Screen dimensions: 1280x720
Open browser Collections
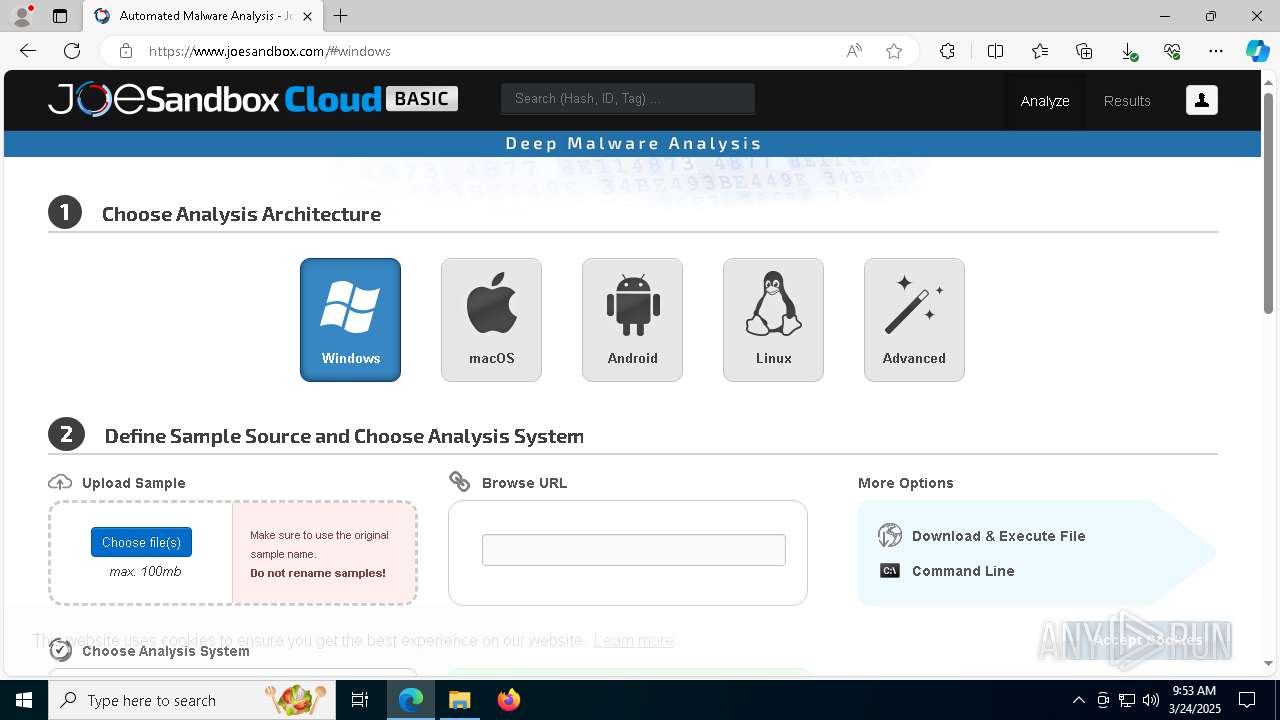pos(1084,51)
